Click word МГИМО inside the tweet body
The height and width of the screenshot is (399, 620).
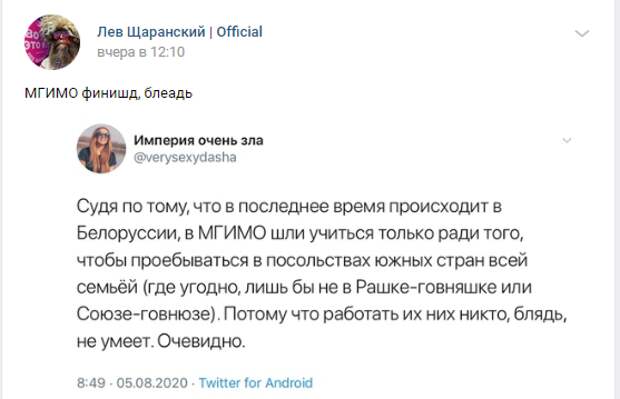point(232,233)
